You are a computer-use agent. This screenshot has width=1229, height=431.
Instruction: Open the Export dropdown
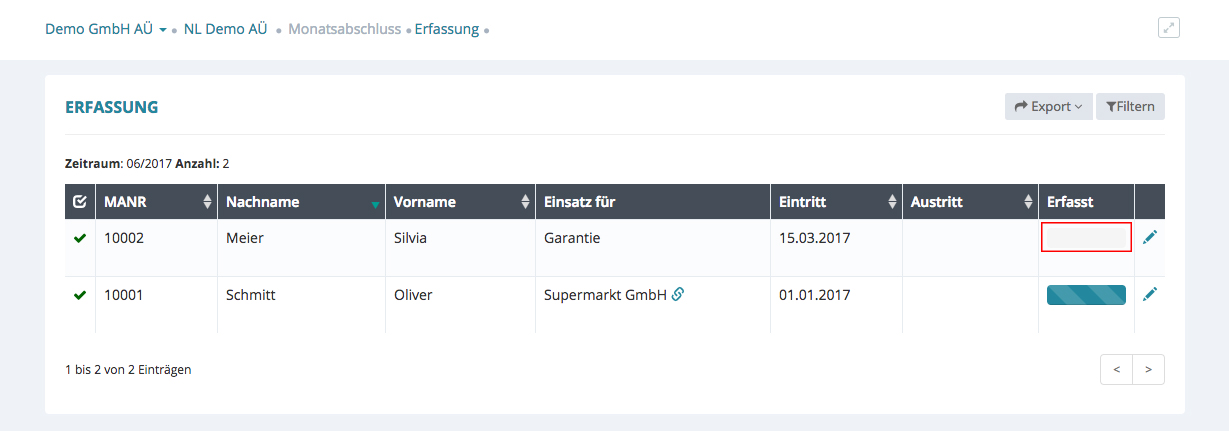coord(1048,107)
